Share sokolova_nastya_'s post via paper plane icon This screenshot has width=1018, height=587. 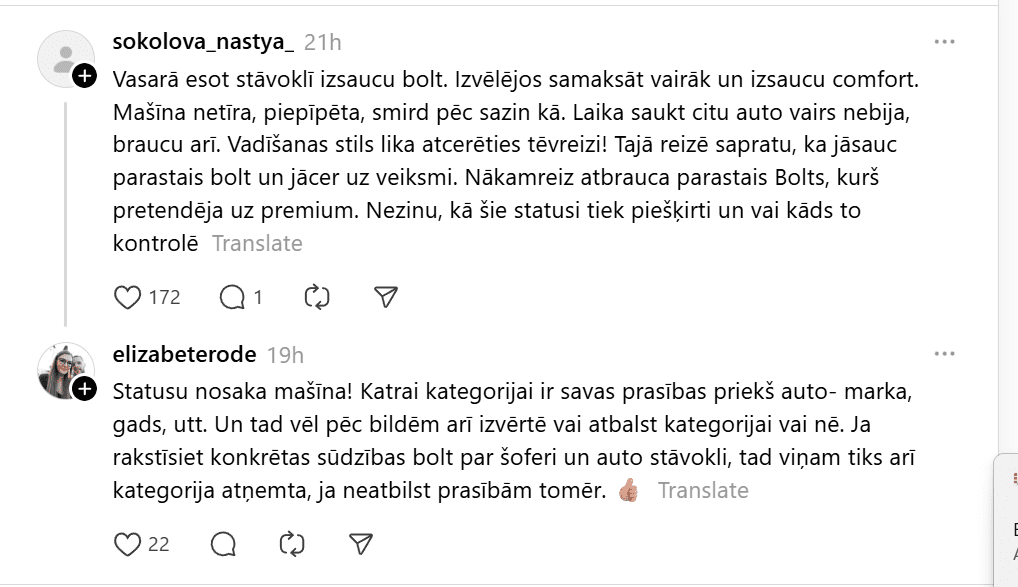click(386, 297)
